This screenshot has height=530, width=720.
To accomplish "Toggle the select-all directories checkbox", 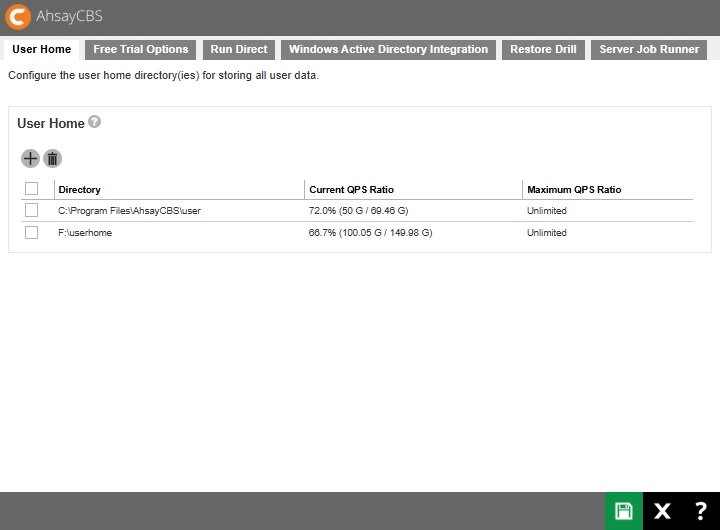I will [x=31, y=189].
